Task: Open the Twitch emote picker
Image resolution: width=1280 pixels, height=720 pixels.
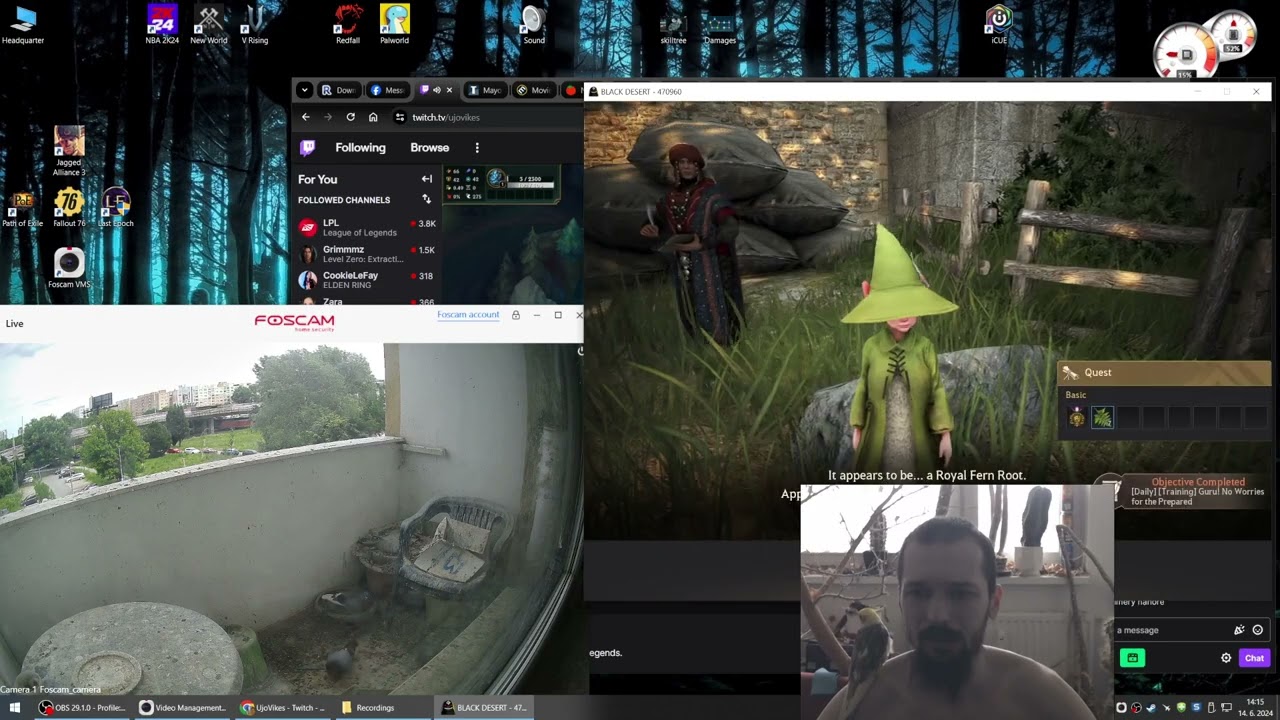Action: click(x=1257, y=630)
